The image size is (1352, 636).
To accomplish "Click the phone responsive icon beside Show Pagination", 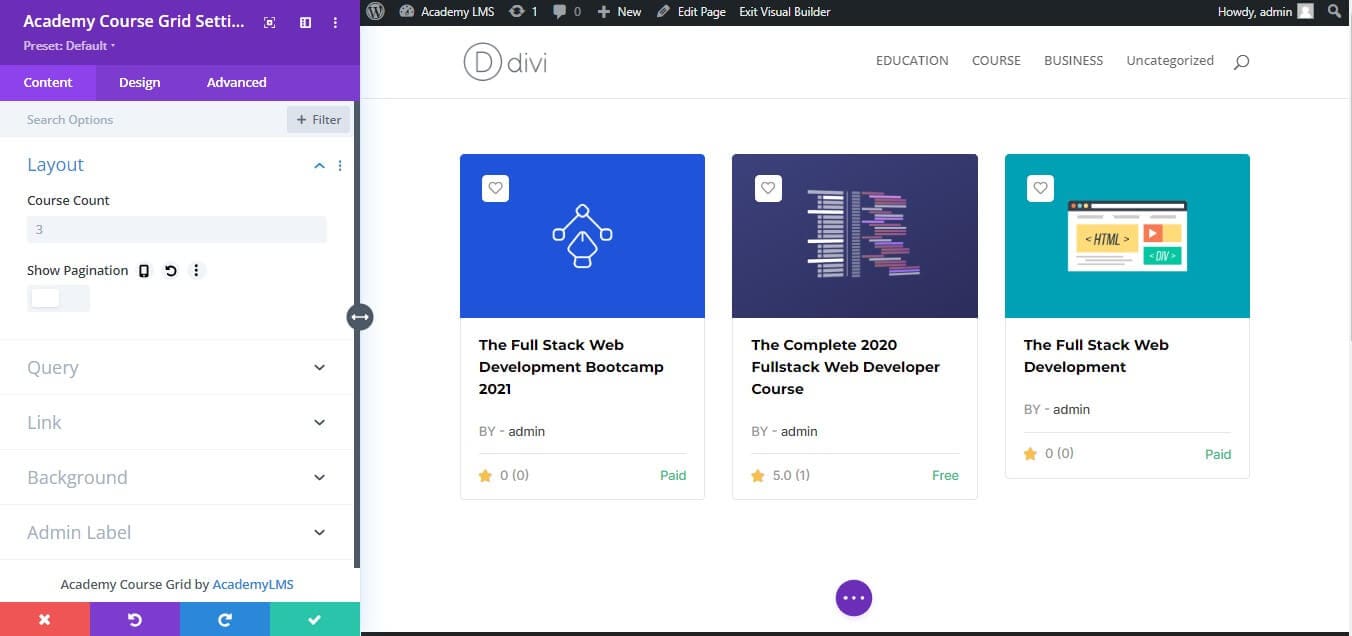I will click(x=143, y=270).
